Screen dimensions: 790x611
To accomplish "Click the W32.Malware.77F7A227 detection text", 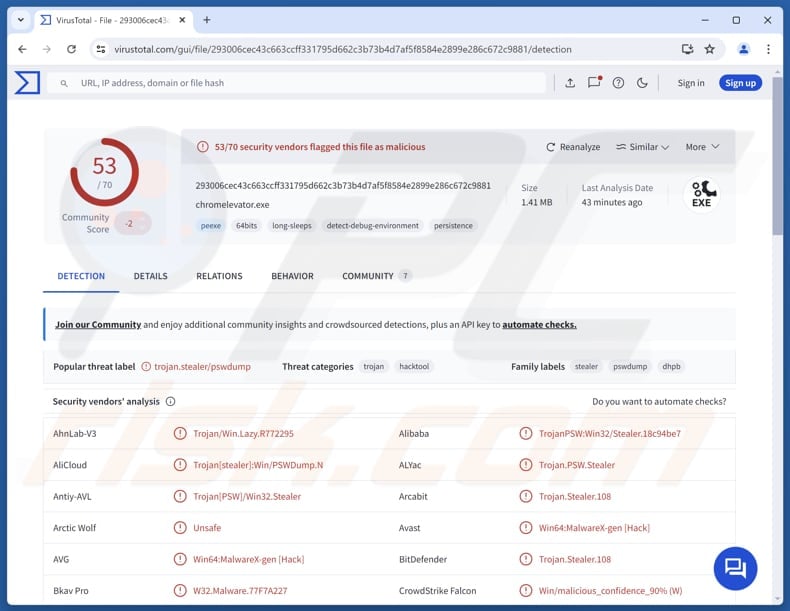I will tap(240, 590).
